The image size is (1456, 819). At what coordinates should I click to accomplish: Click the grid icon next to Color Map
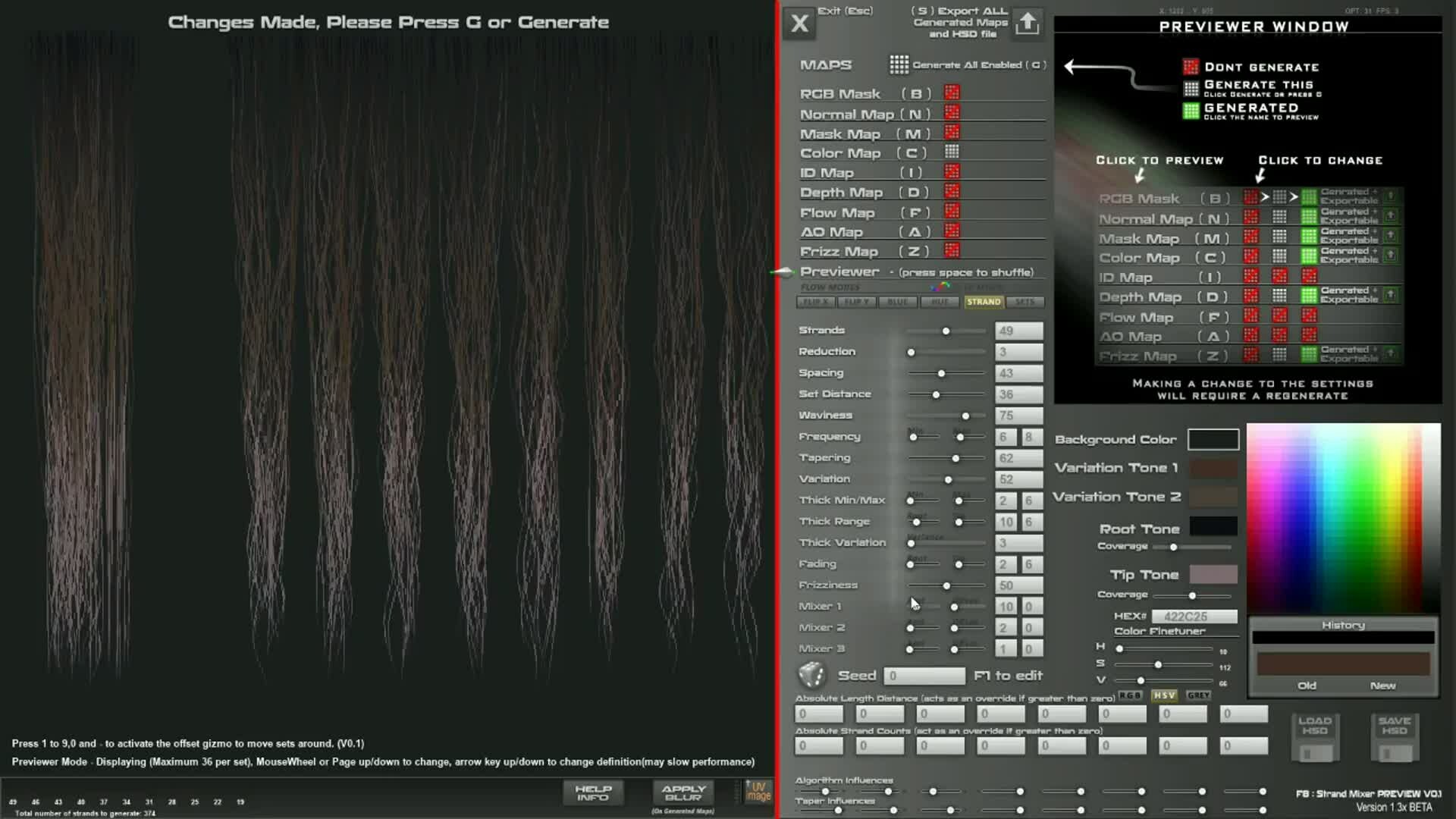click(952, 152)
